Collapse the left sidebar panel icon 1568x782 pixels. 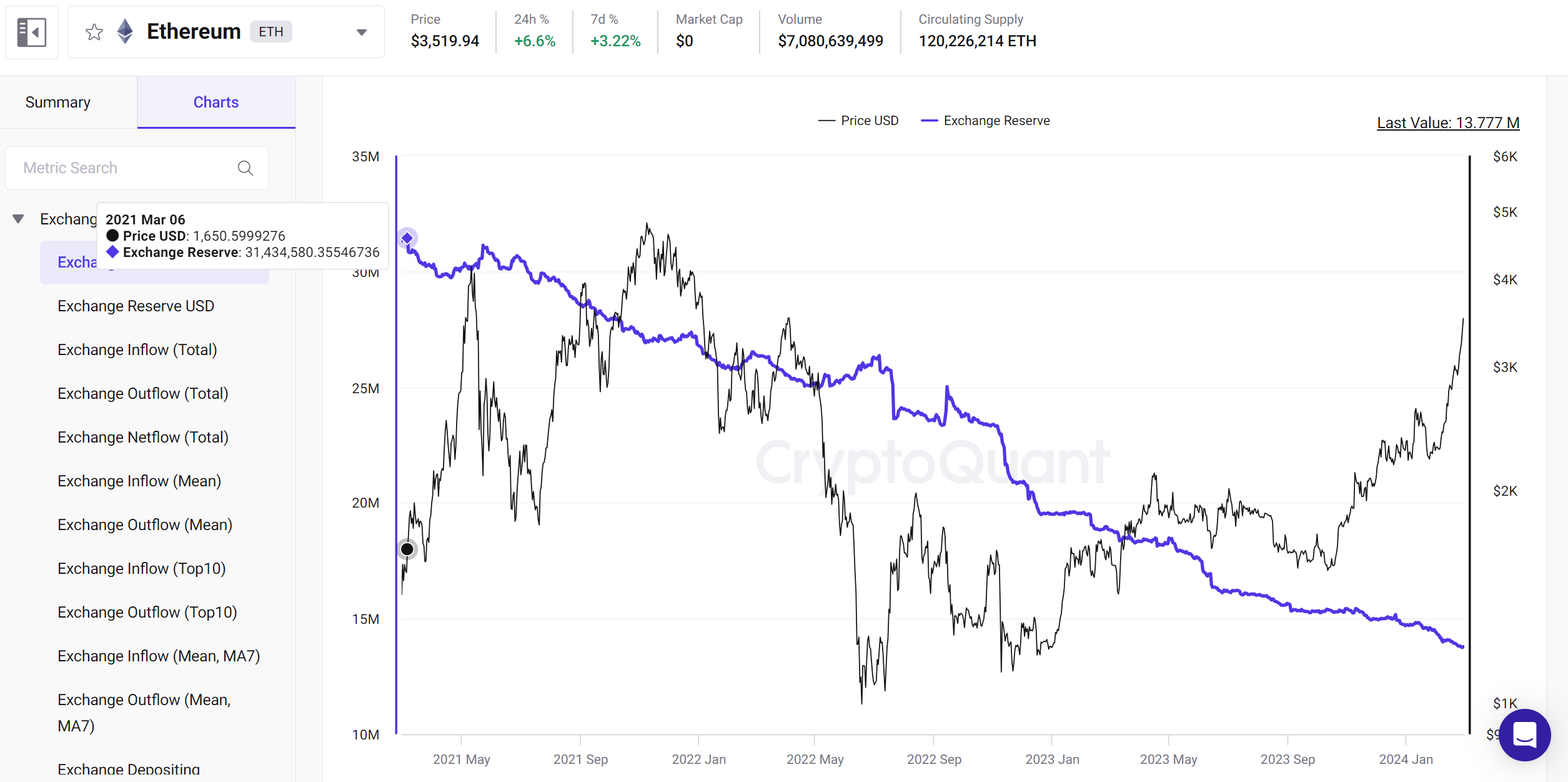[x=32, y=33]
